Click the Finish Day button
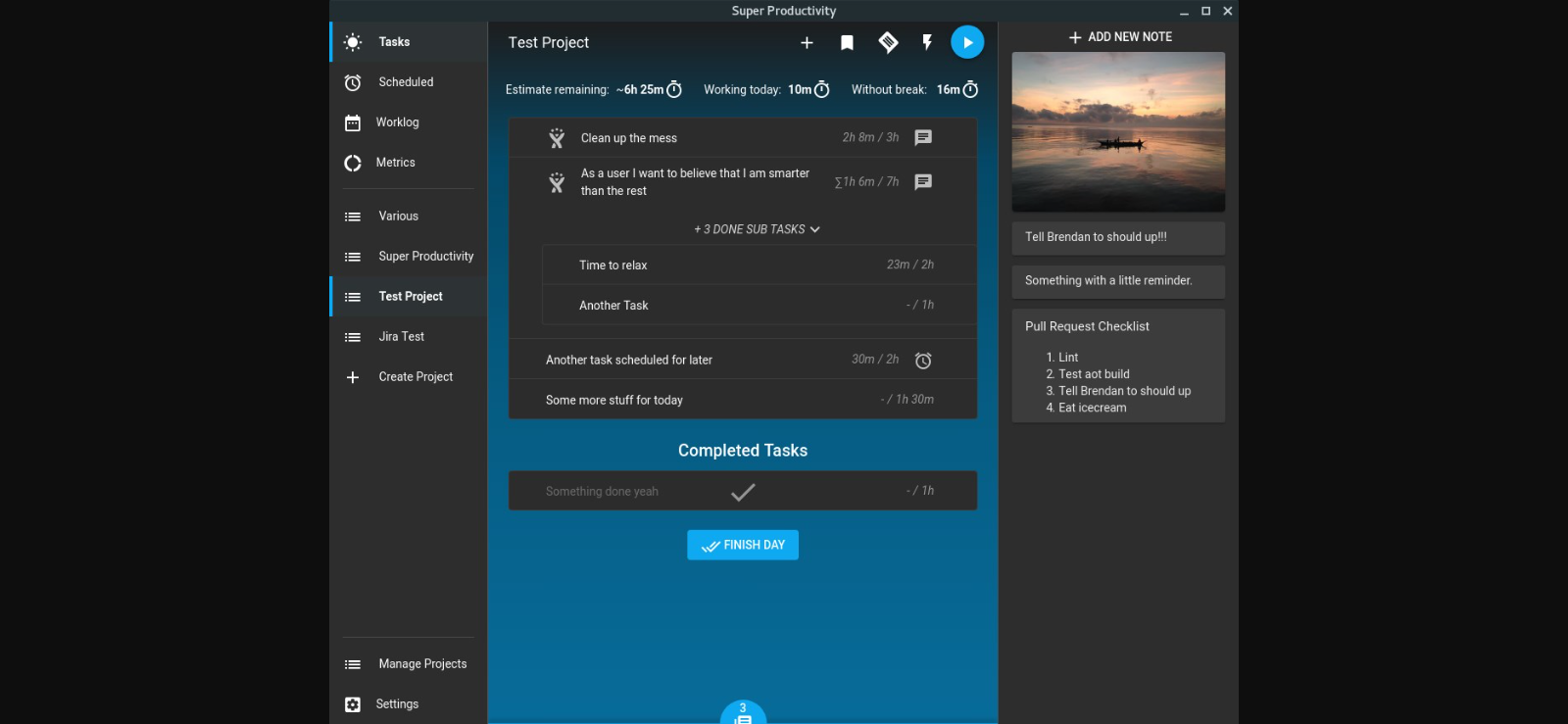 (x=743, y=545)
